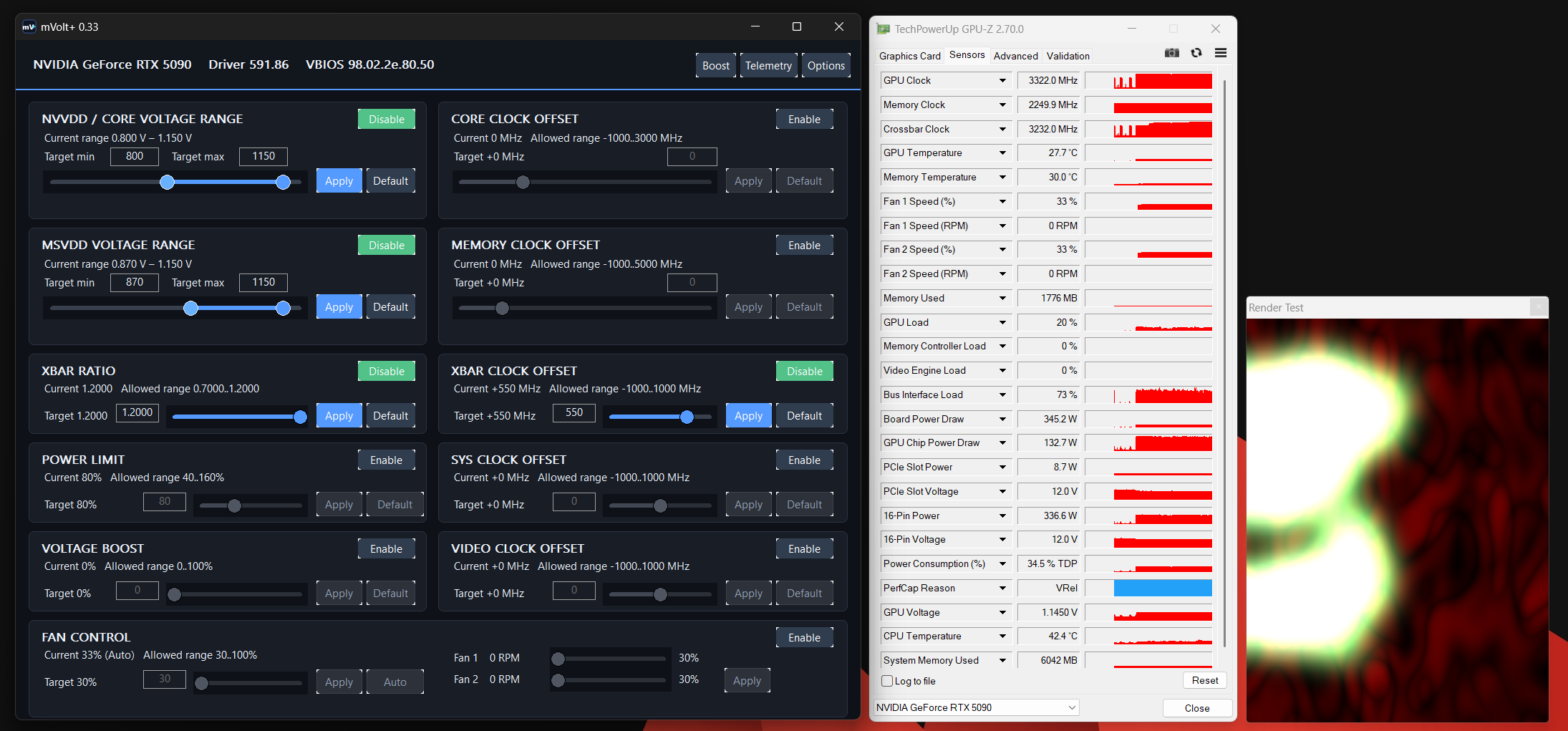
Task: Enable SYS Clock Offset
Action: click(805, 460)
